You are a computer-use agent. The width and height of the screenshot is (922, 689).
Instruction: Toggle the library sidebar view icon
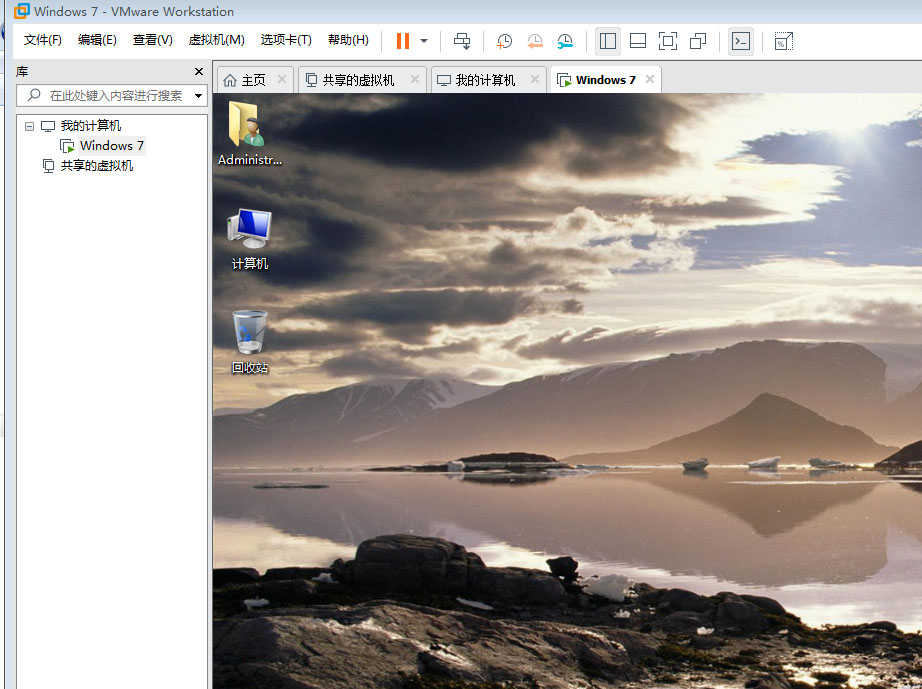tap(607, 41)
